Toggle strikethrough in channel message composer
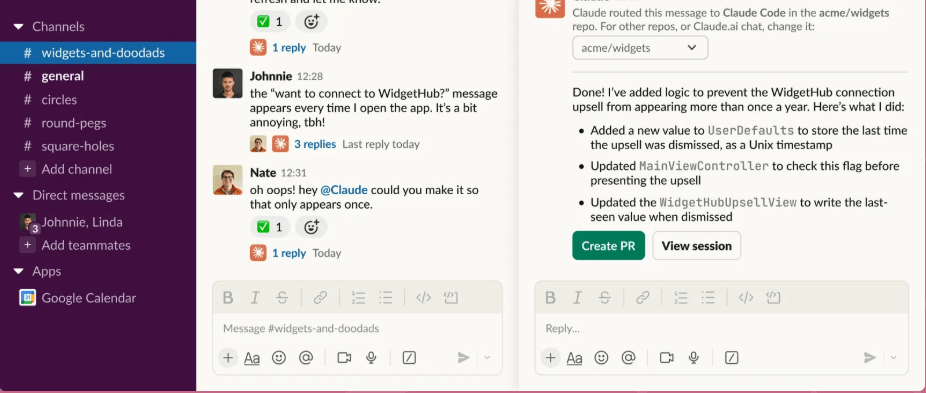This screenshot has height=393, width=926. 282,298
